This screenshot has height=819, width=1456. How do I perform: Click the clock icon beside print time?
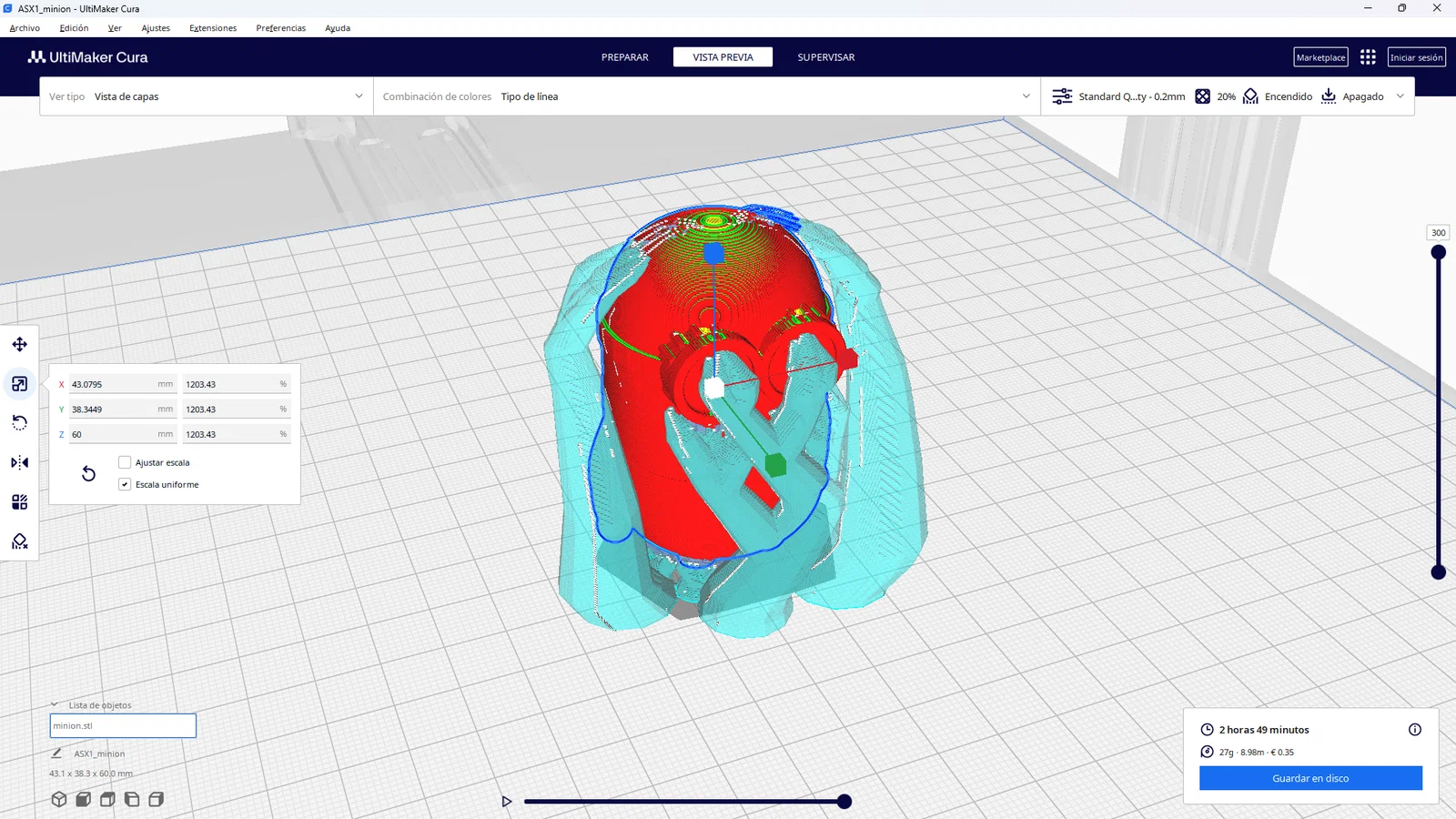click(x=1207, y=729)
